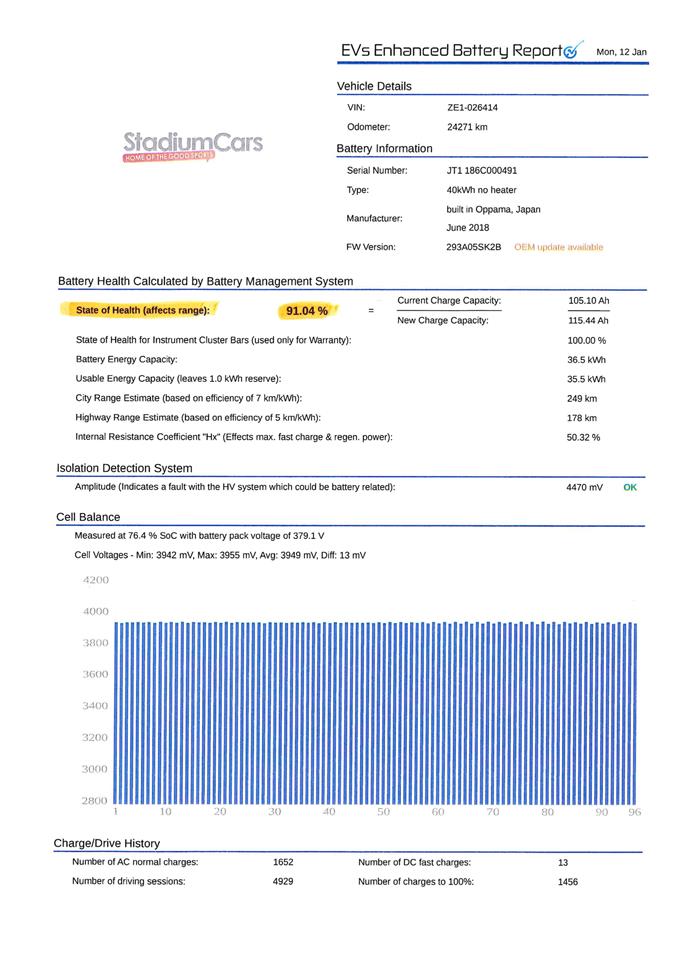Select the highlighted 'State of Health' label
This screenshot has height=960, width=679.
[x=143, y=310]
